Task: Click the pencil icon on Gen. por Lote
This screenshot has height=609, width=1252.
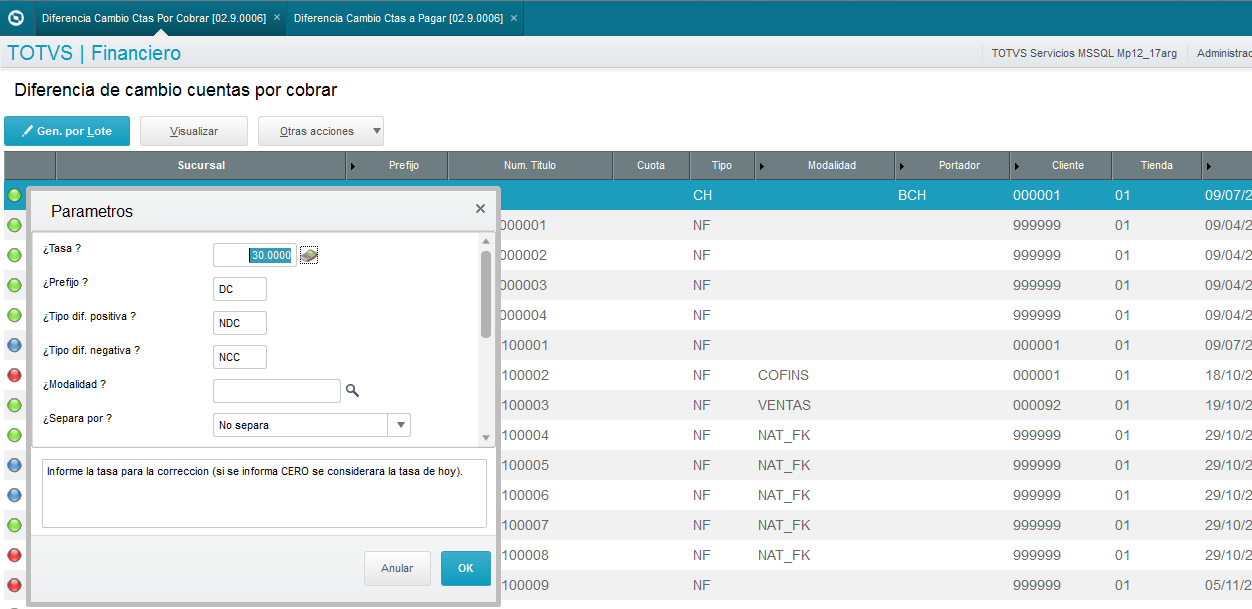Action: (27, 132)
